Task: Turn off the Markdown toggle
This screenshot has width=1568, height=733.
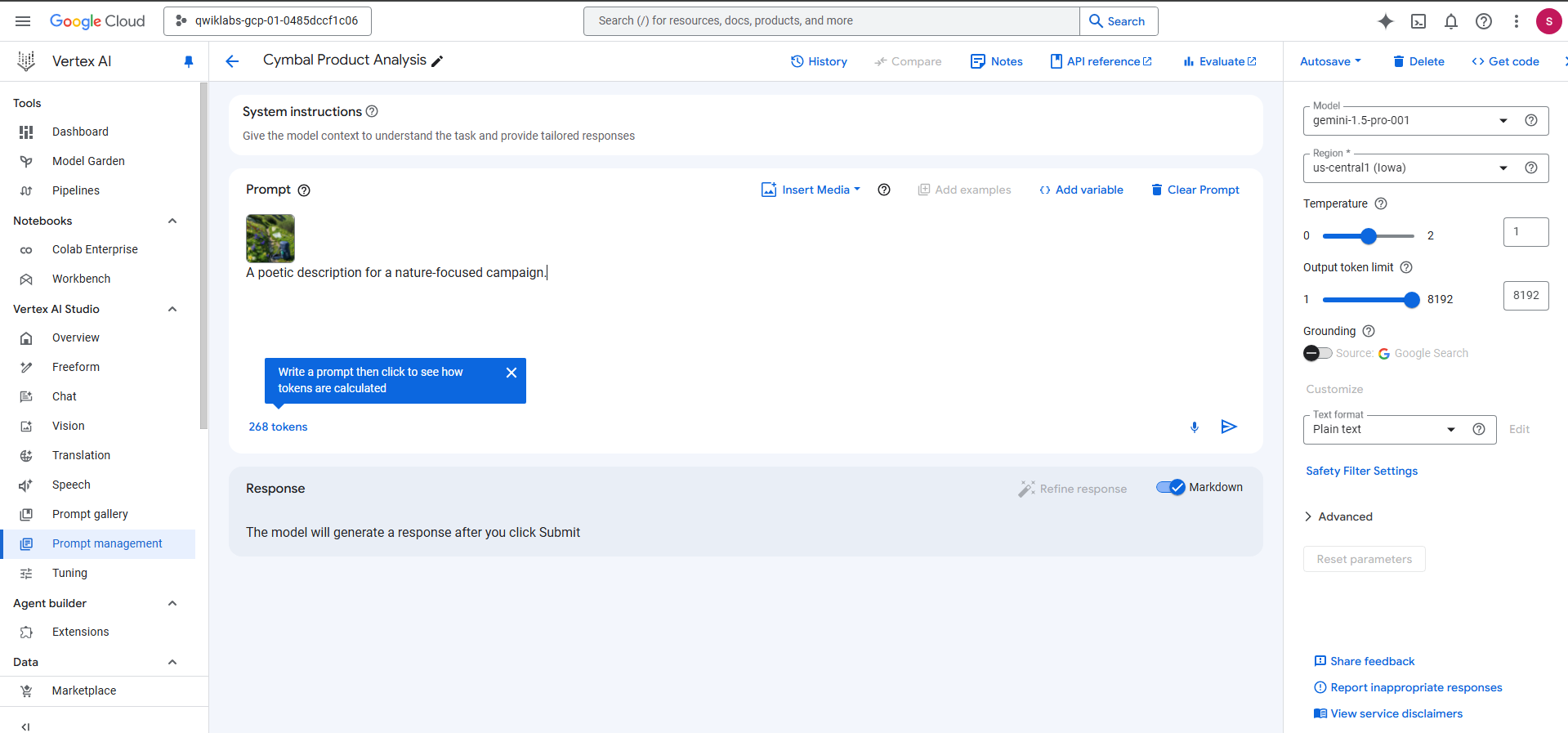Action: coord(1170,487)
